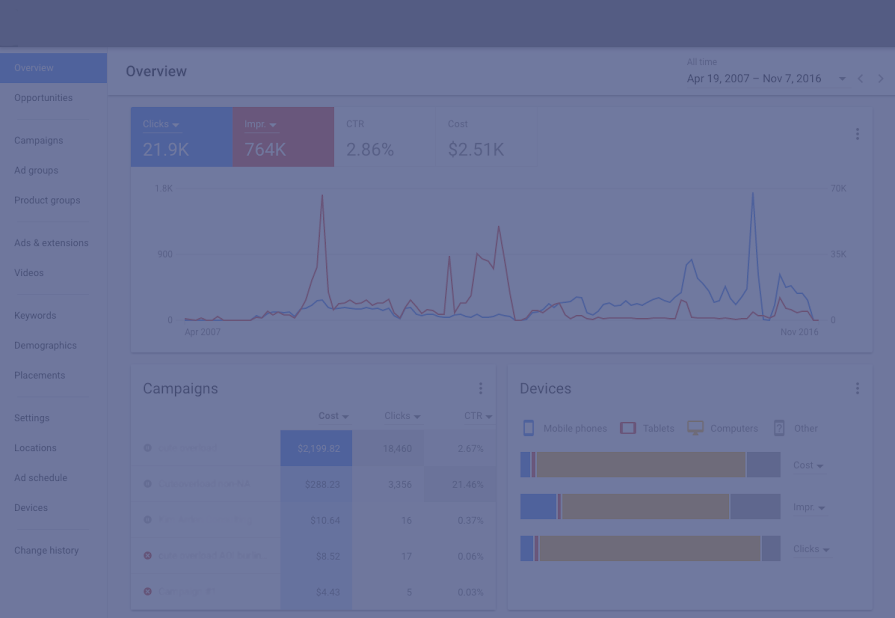Expand the date range picker
The image size is (895, 618).
point(842,79)
